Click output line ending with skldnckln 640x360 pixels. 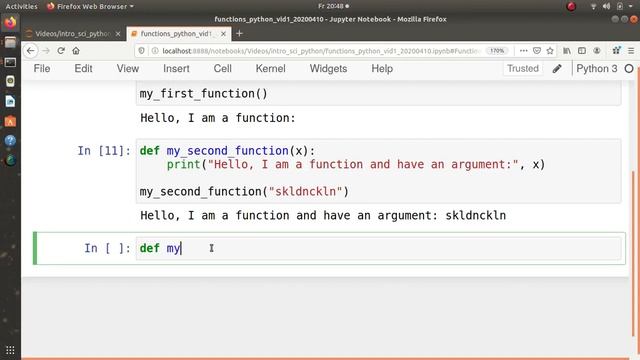click(x=323, y=216)
